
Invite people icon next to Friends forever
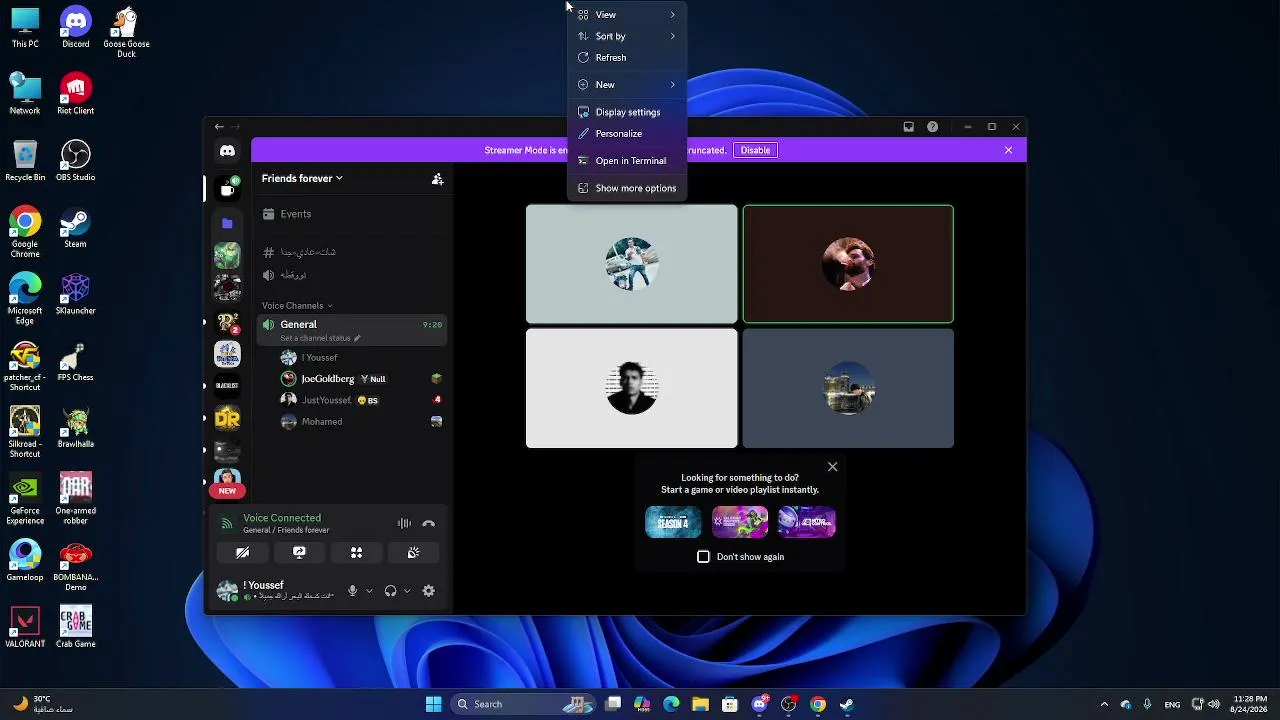(x=437, y=179)
